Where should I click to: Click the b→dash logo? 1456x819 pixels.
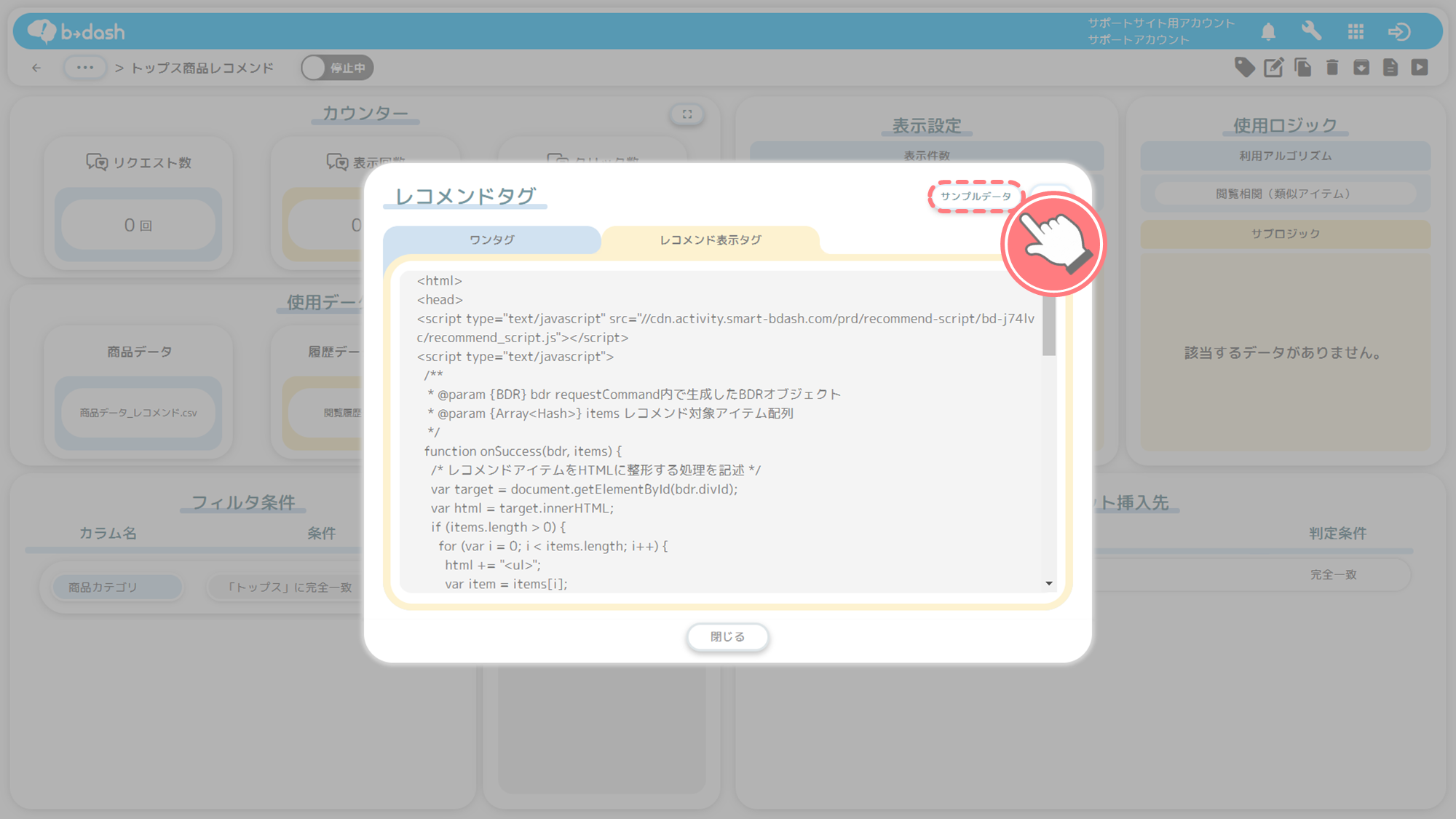[76, 31]
